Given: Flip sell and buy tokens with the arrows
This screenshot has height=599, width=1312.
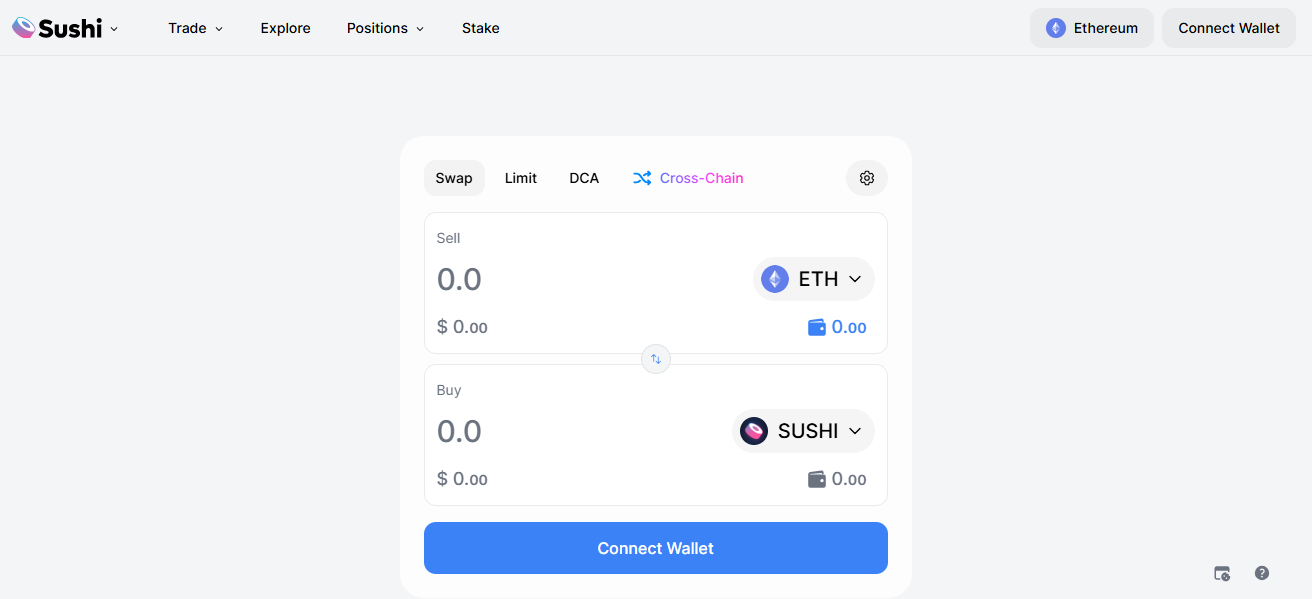Looking at the screenshot, I should coord(656,359).
